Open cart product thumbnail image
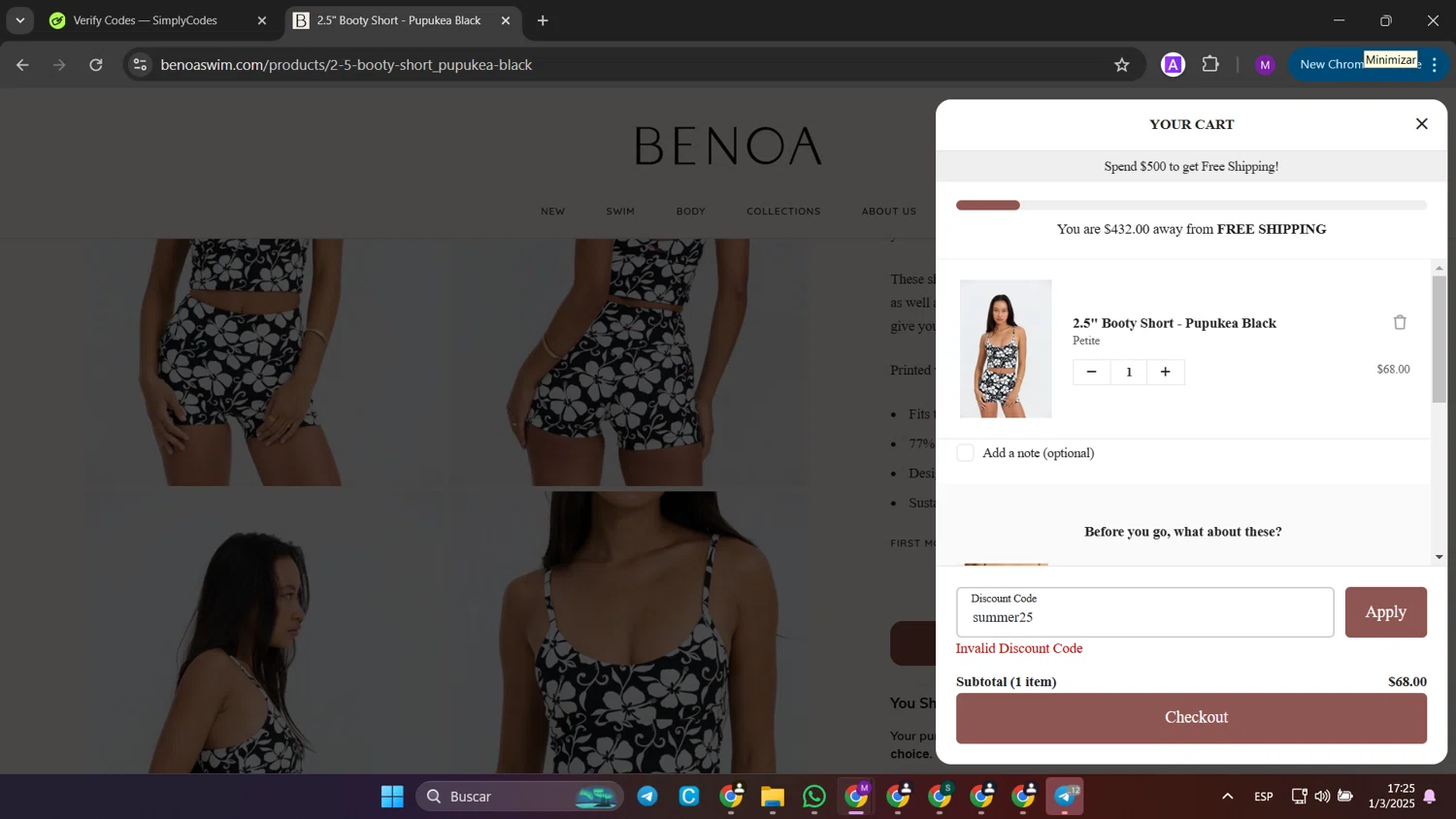The height and width of the screenshot is (819, 1456). click(1006, 349)
